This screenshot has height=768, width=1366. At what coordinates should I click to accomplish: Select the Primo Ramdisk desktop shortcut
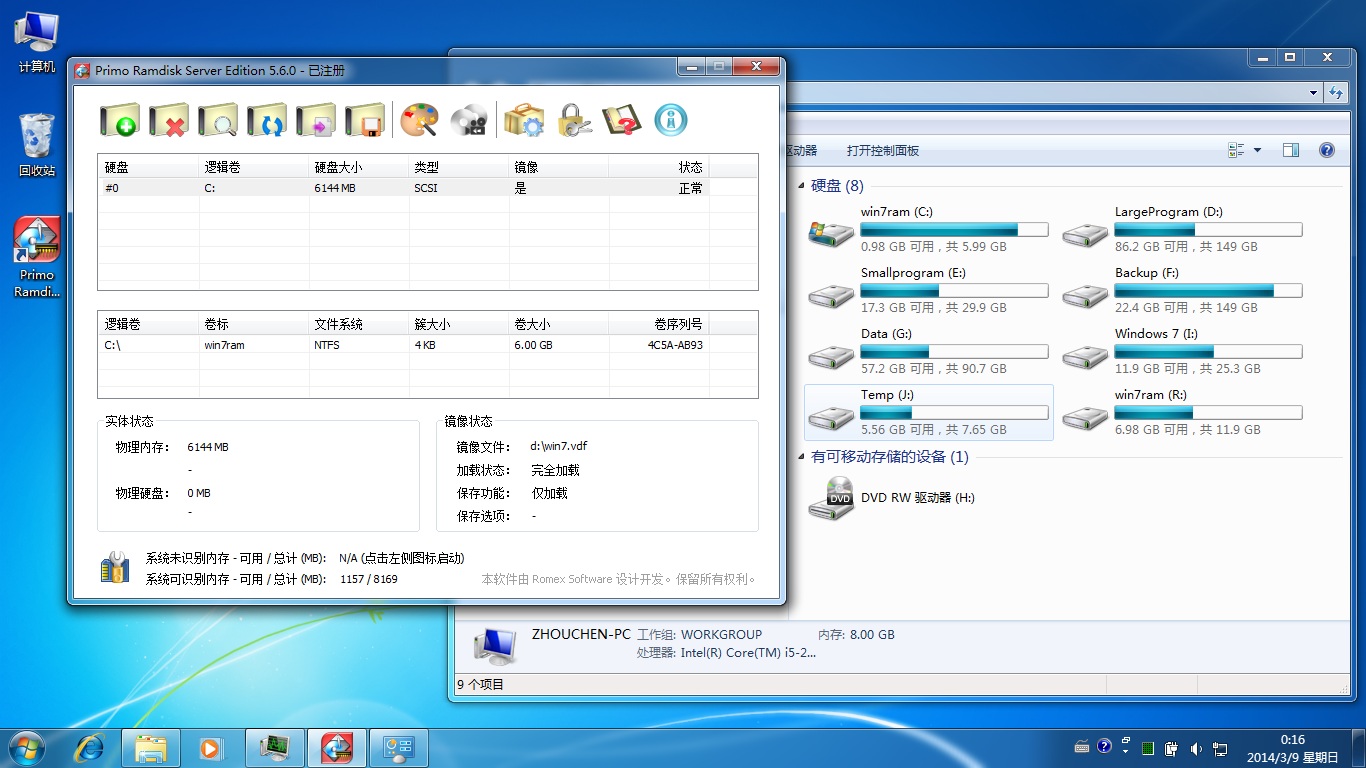(x=37, y=257)
